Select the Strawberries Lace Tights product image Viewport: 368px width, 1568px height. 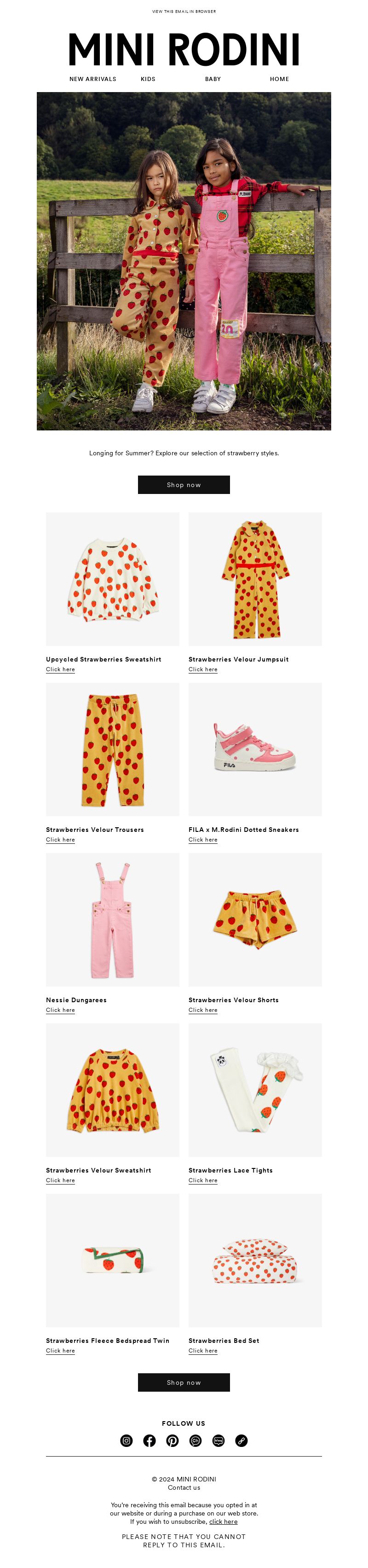255,1090
